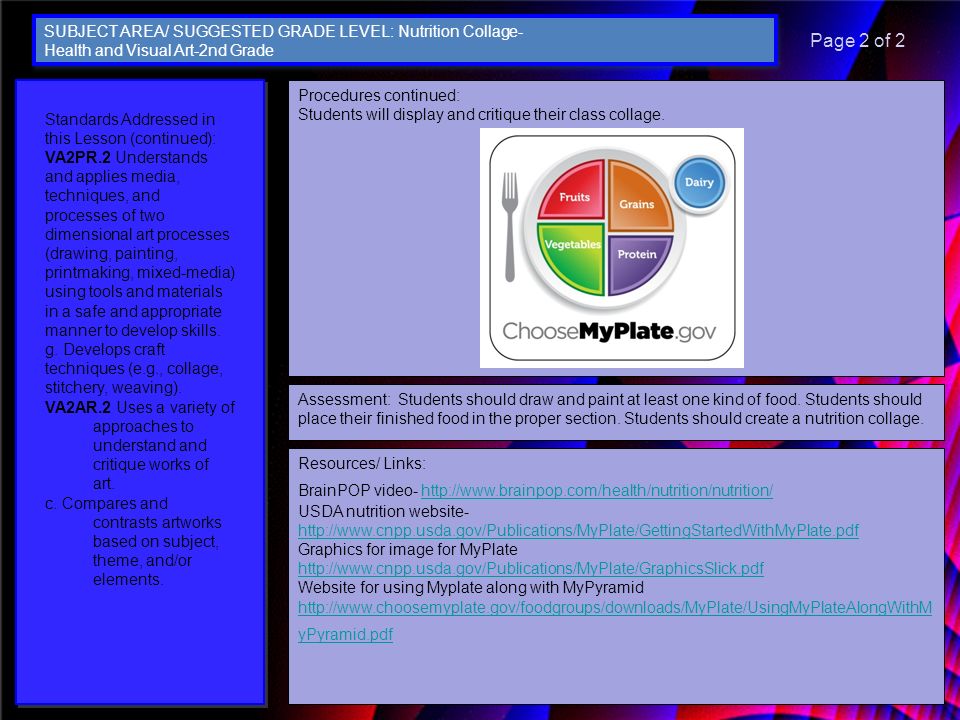Click the Grains section of the plate
This screenshot has width=960, height=720.
pos(640,195)
